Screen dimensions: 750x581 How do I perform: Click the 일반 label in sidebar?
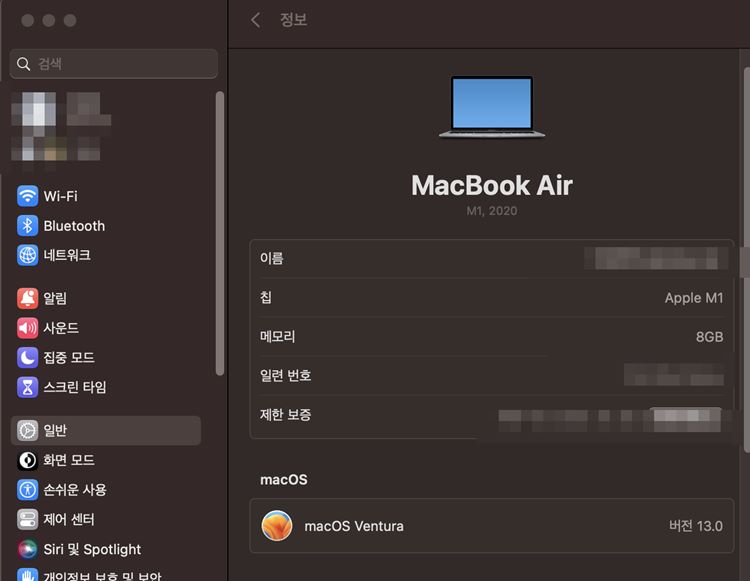click(x=55, y=430)
